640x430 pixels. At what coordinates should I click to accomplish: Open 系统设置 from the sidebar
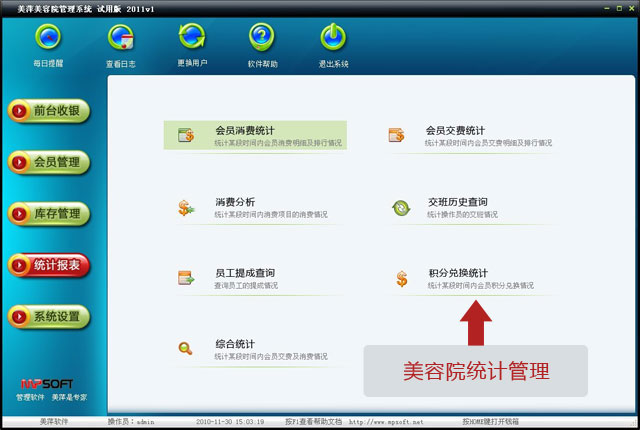(x=50, y=317)
